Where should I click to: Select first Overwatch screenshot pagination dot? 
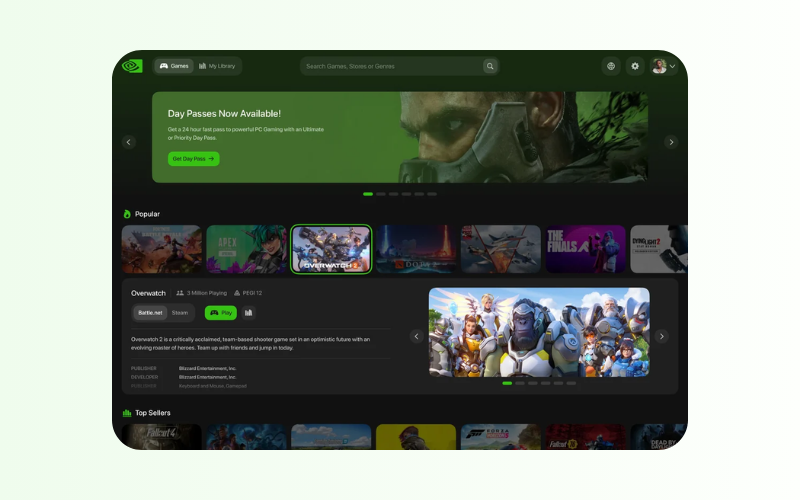tap(507, 383)
